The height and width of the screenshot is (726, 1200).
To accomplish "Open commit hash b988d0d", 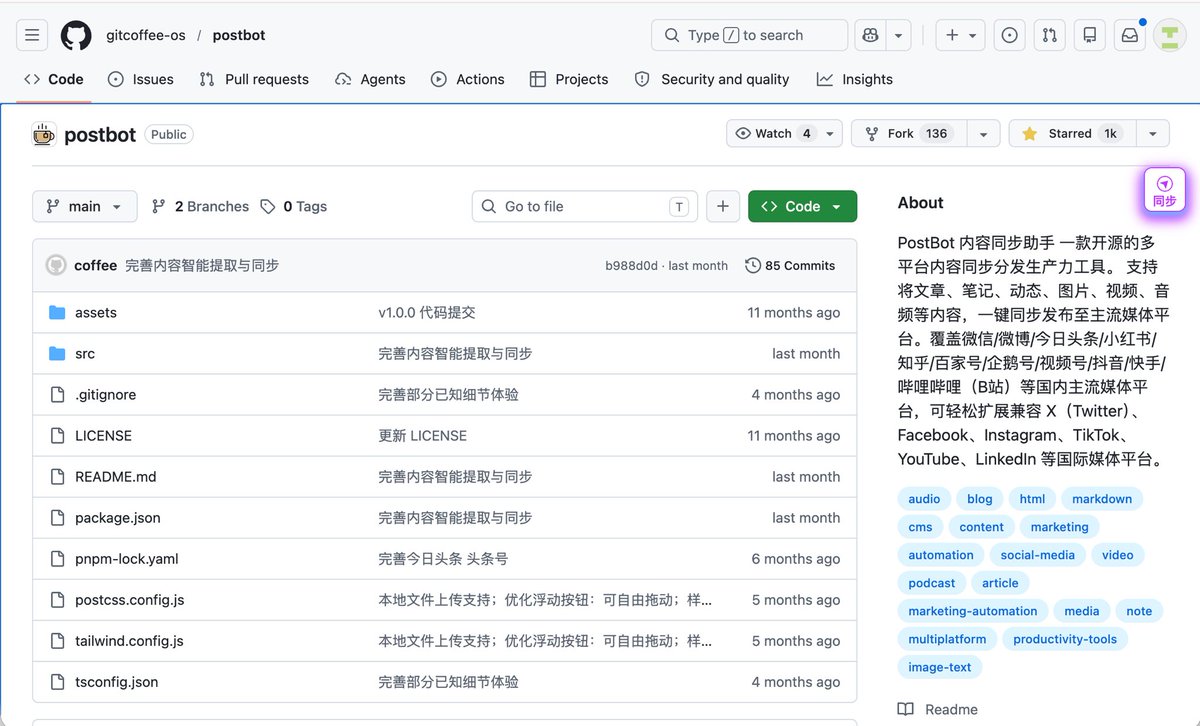I will 631,265.
